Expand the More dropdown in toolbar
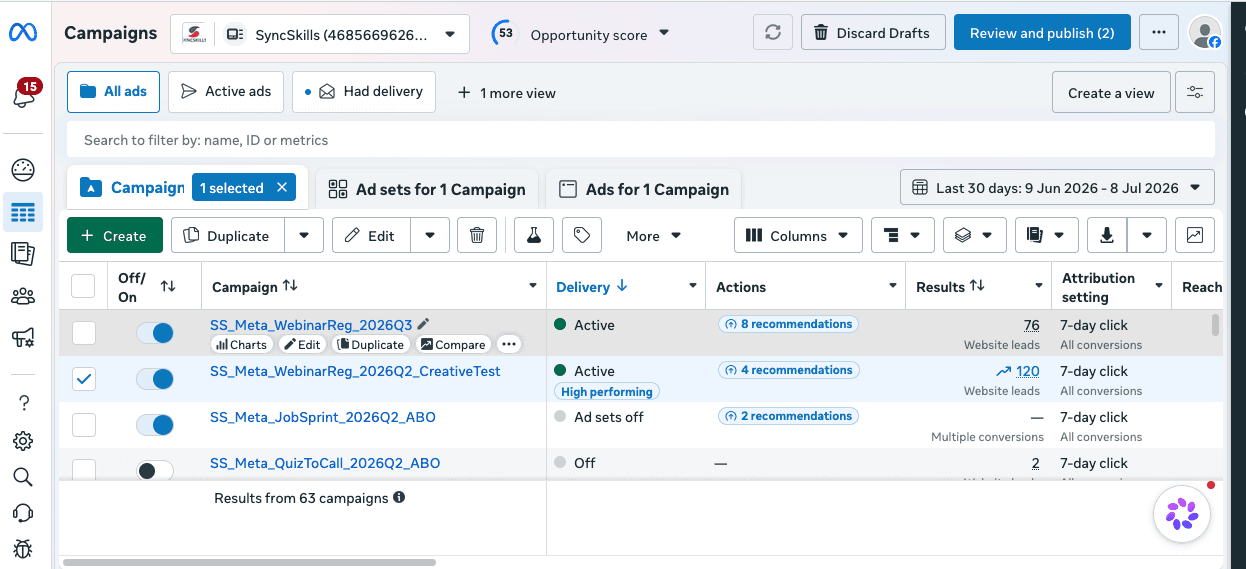Viewport: 1246px width, 569px height. 654,236
